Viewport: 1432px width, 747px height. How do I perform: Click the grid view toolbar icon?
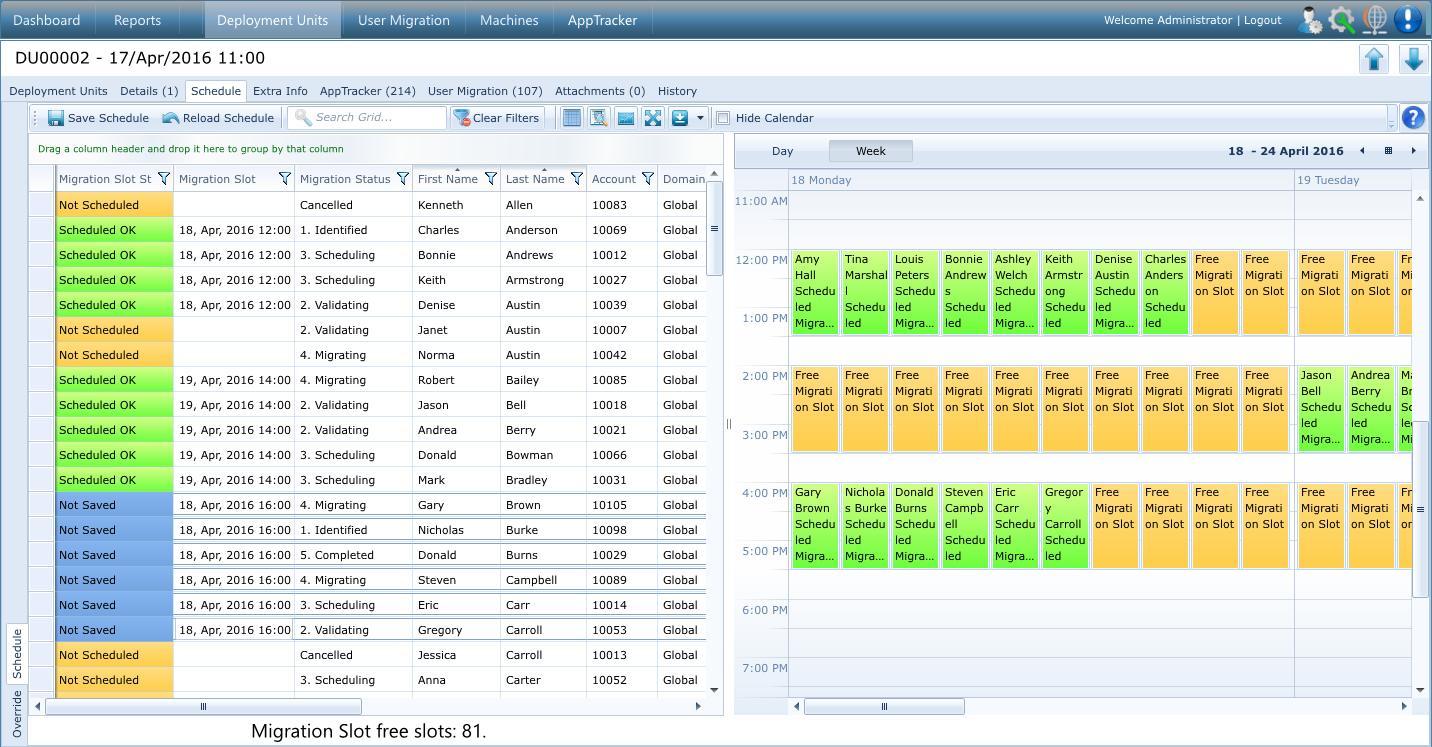coord(572,118)
